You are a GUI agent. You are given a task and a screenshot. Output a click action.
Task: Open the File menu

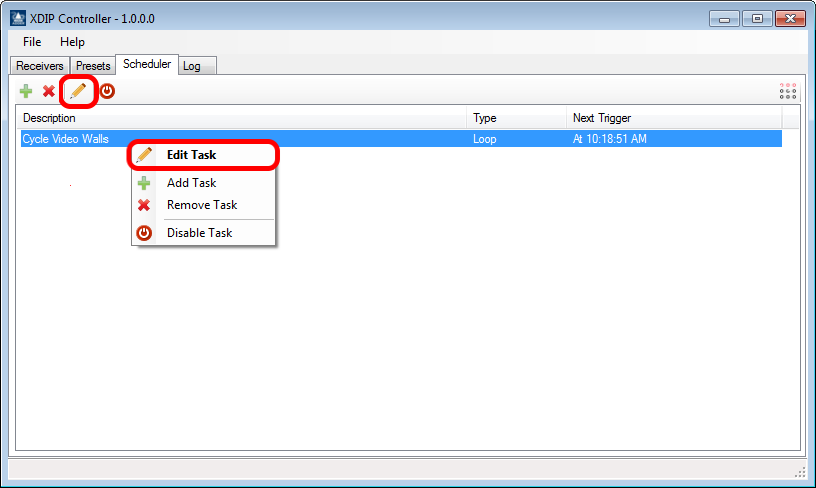(x=32, y=42)
